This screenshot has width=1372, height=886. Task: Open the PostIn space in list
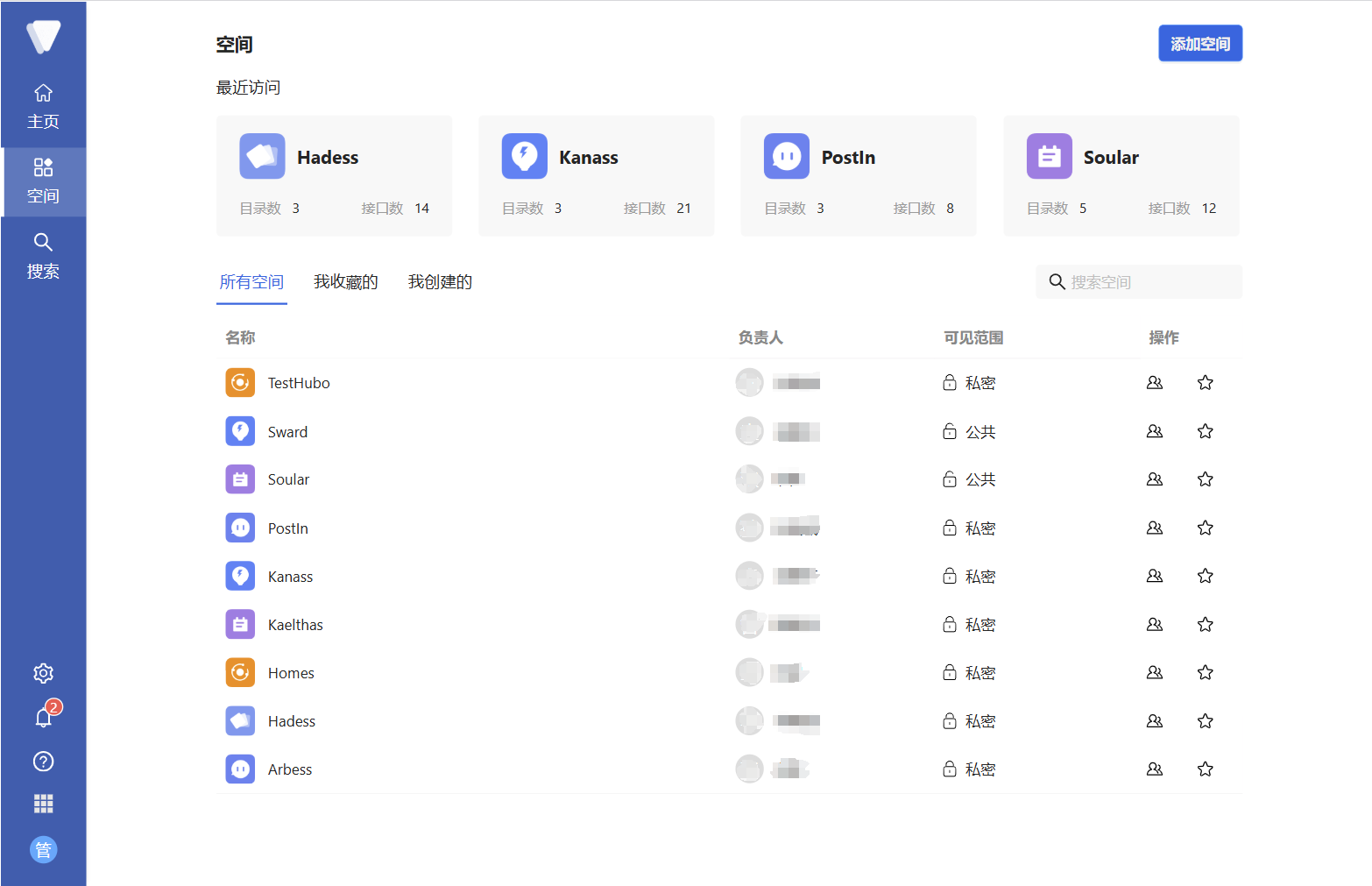pos(288,528)
